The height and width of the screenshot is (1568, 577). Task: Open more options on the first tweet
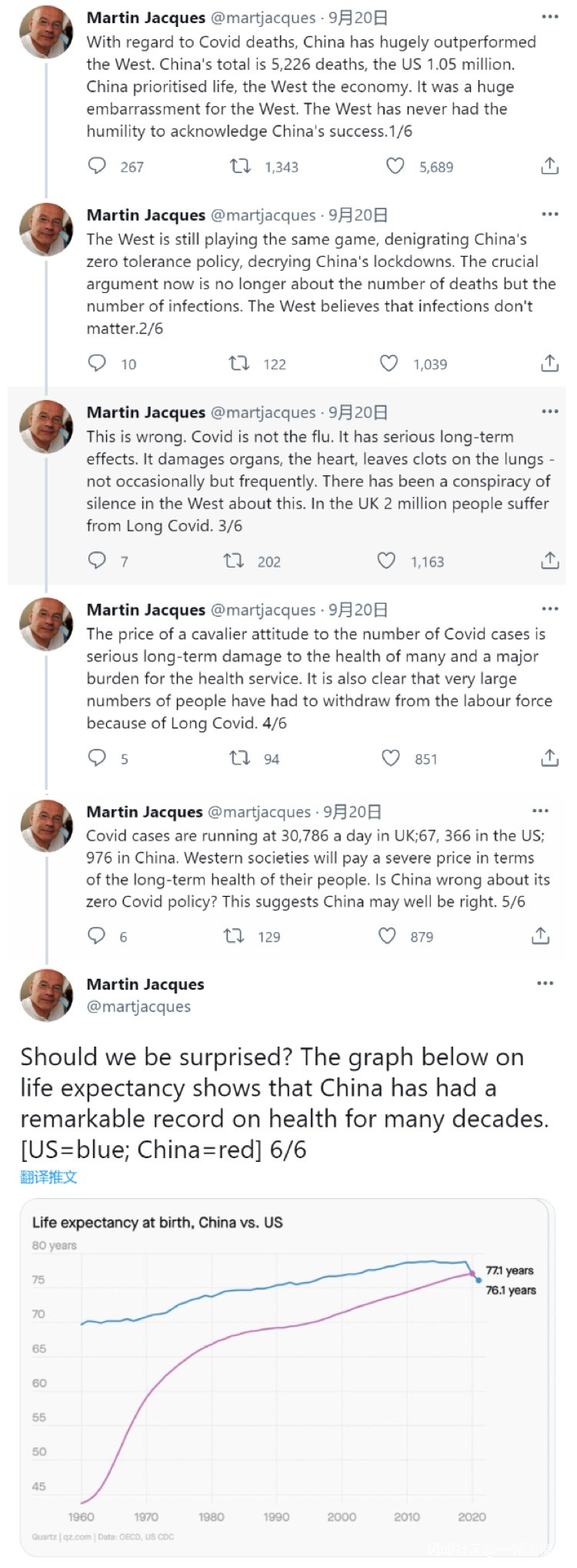(549, 17)
